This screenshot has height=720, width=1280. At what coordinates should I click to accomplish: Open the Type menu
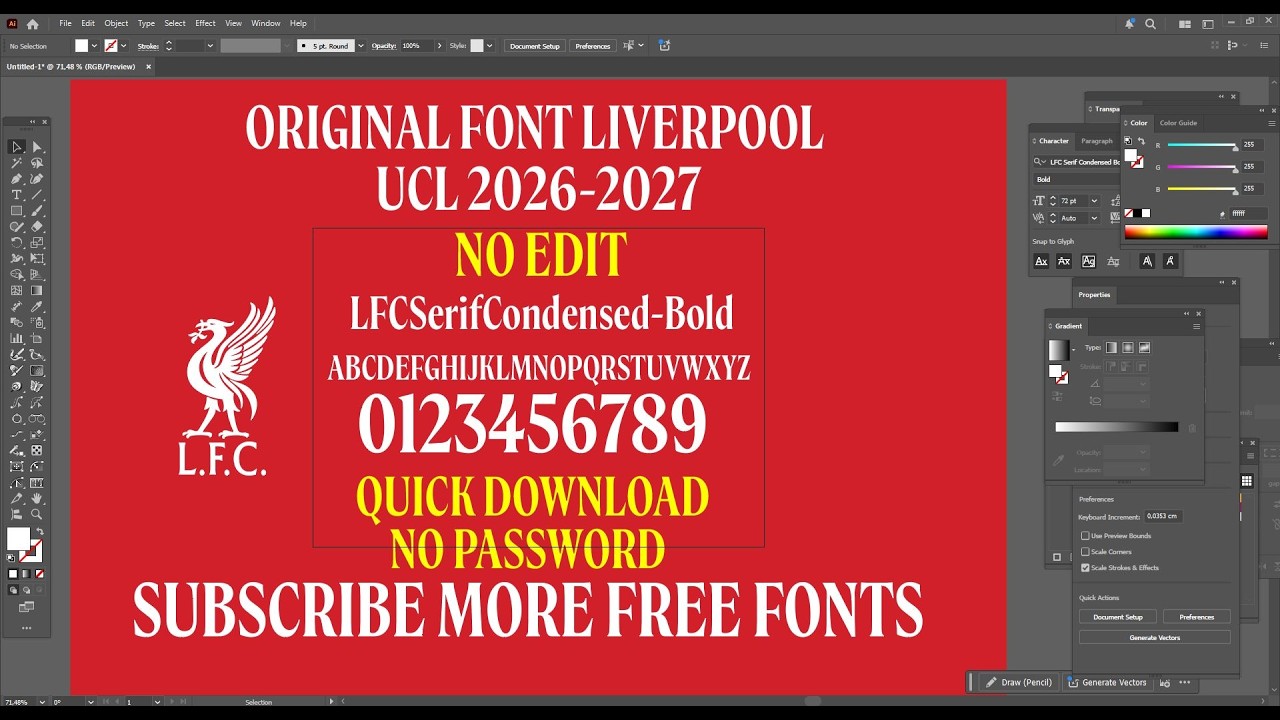coord(146,23)
